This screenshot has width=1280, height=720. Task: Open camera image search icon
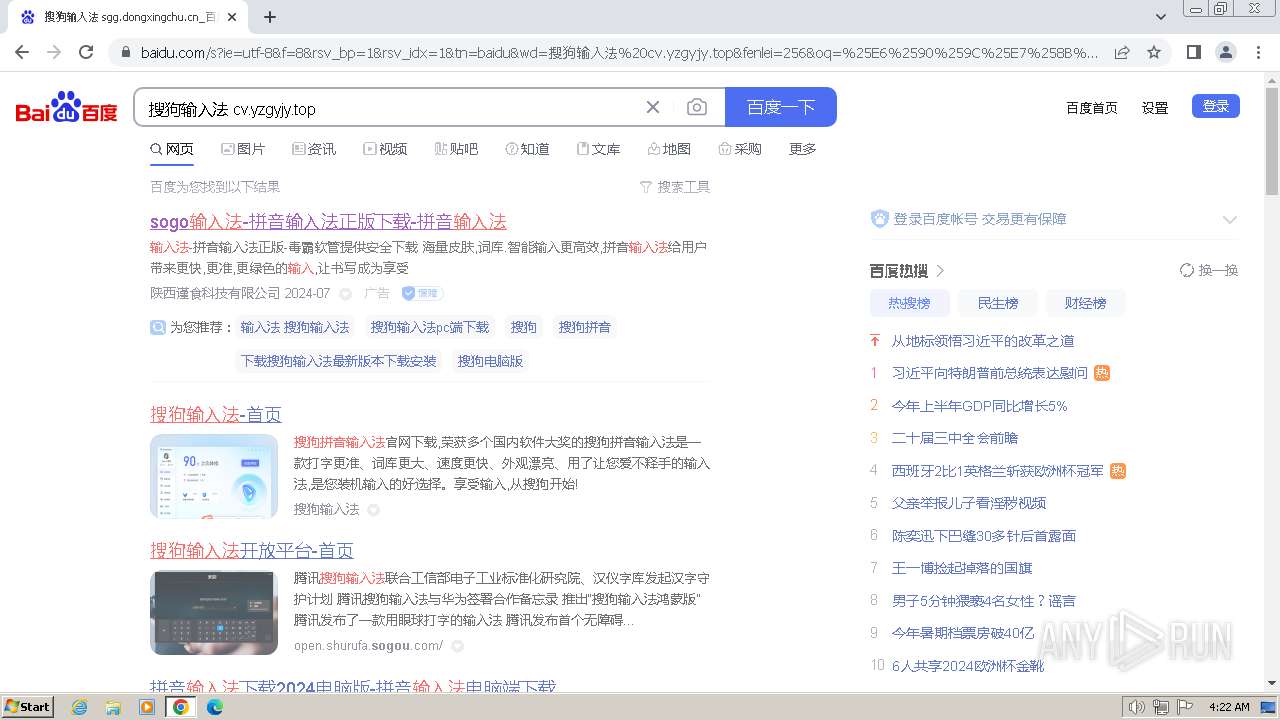697,107
